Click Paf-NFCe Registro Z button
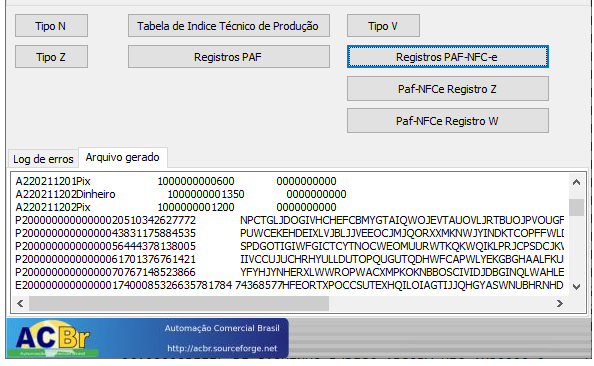The width and height of the screenshot is (594, 366). click(447, 89)
